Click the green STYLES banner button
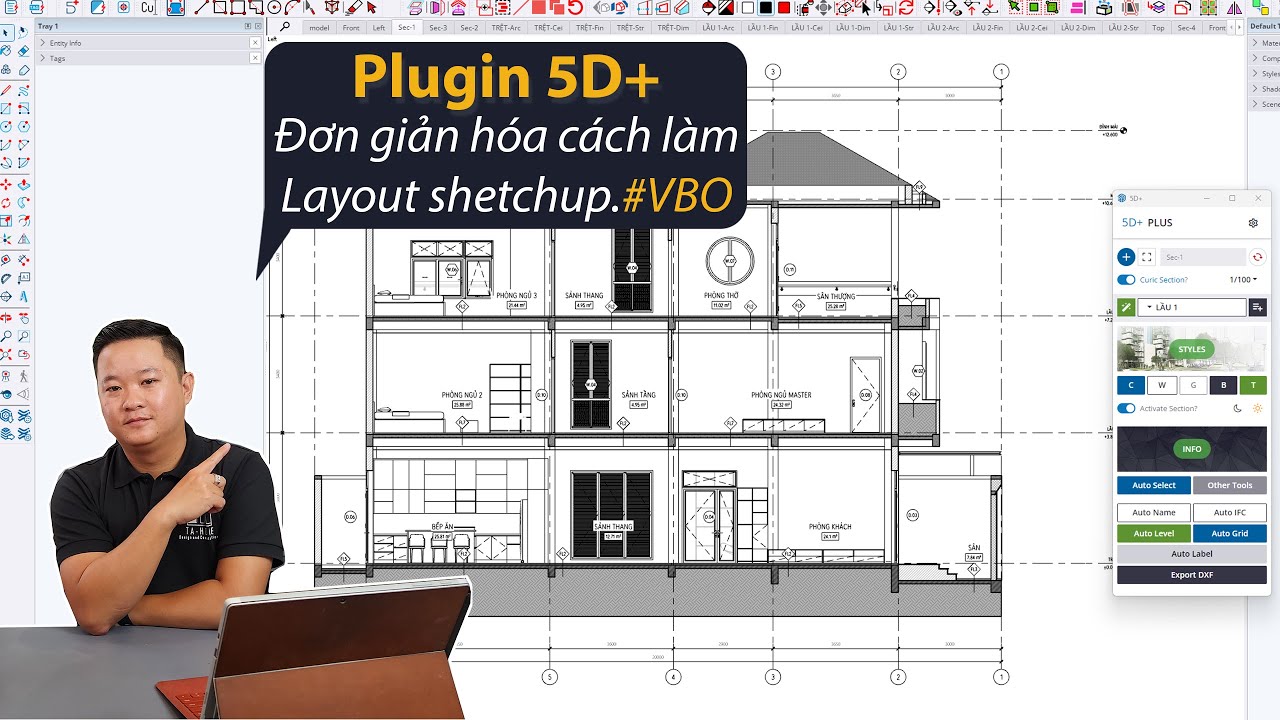The width and height of the screenshot is (1280, 720). pyautogui.click(x=1192, y=349)
